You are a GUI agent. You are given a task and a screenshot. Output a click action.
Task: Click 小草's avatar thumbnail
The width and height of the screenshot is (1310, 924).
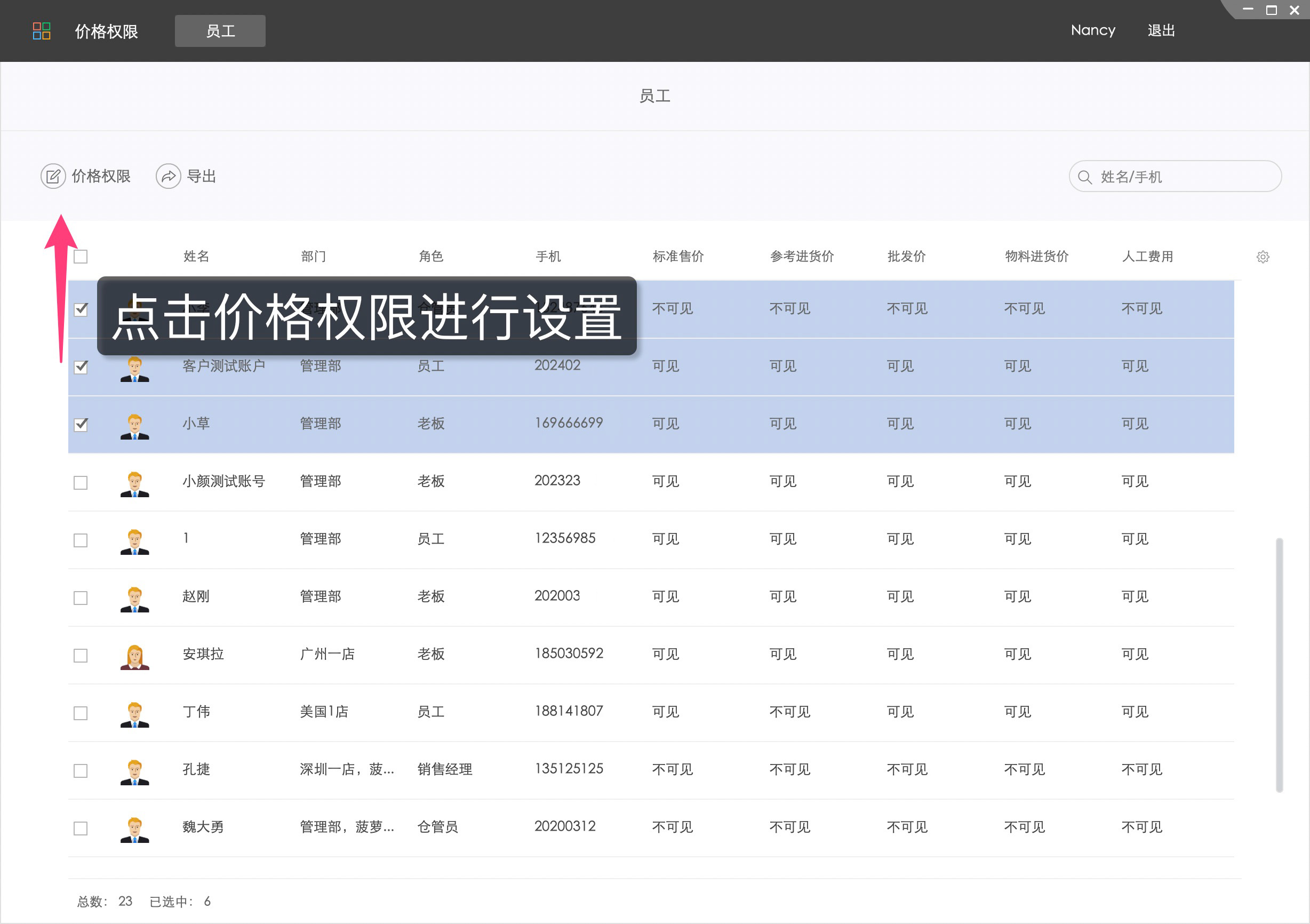134,425
